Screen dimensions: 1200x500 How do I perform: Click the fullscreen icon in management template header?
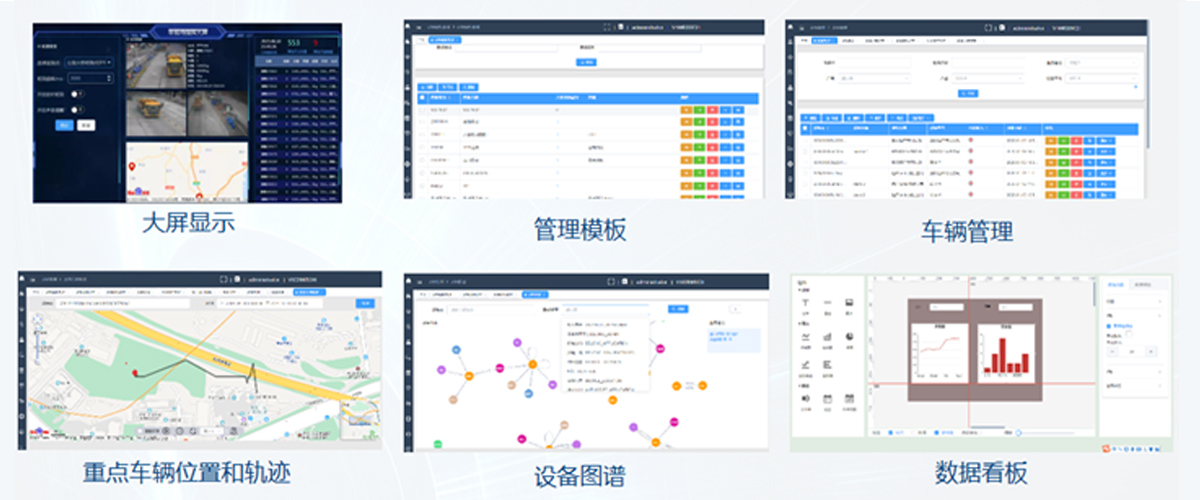[x=607, y=28]
